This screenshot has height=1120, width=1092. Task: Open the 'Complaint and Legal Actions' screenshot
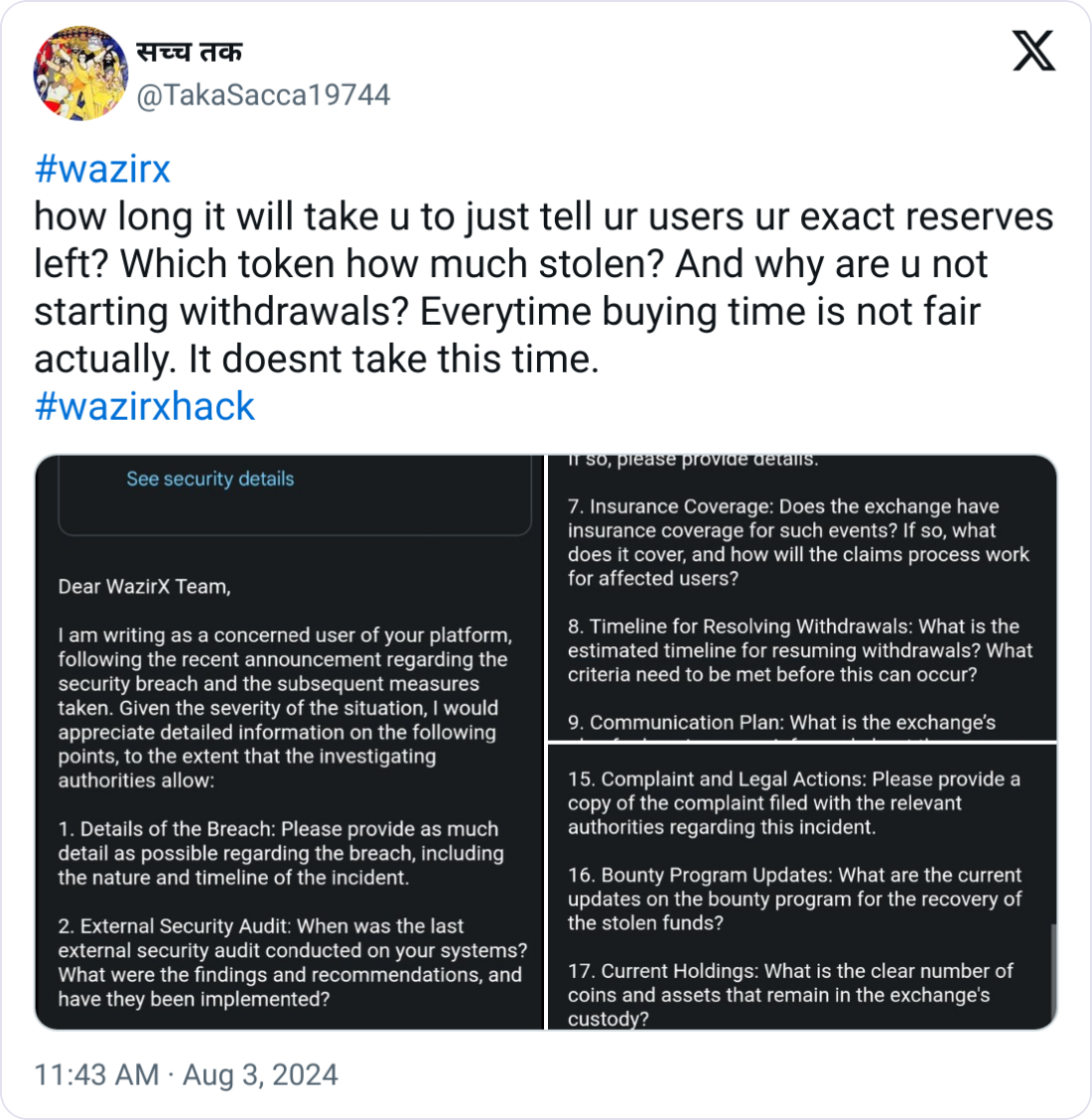(x=802, y=887)
